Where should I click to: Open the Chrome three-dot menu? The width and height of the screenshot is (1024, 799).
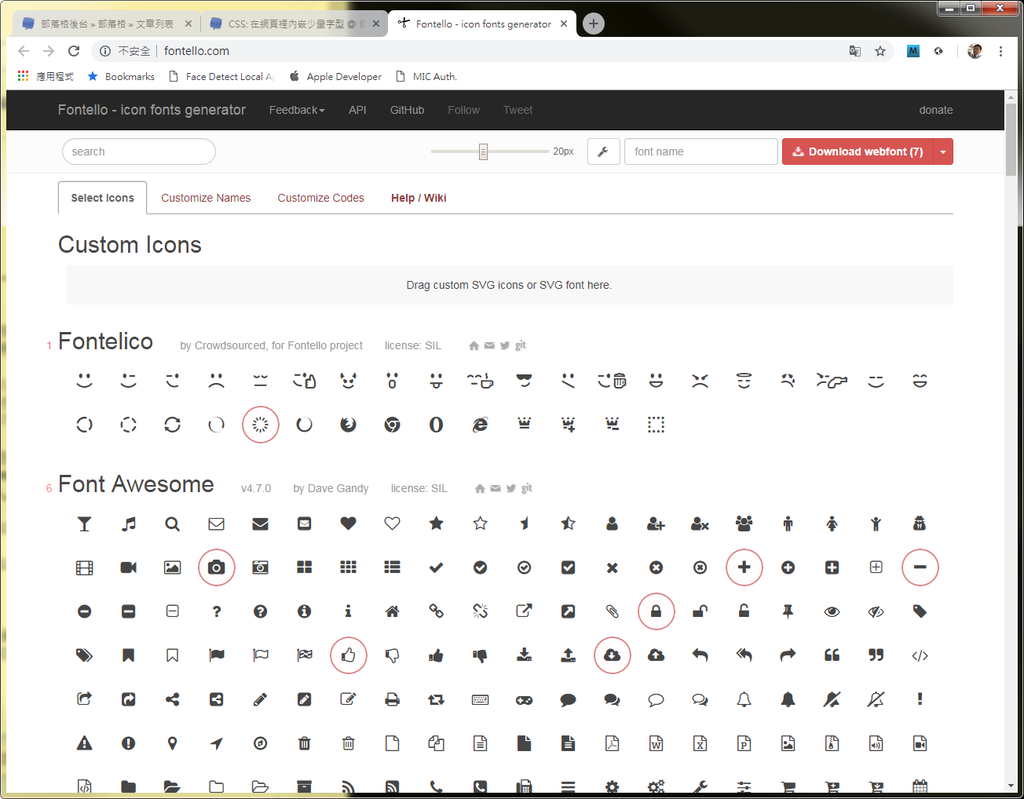(x=1000, y=51)
